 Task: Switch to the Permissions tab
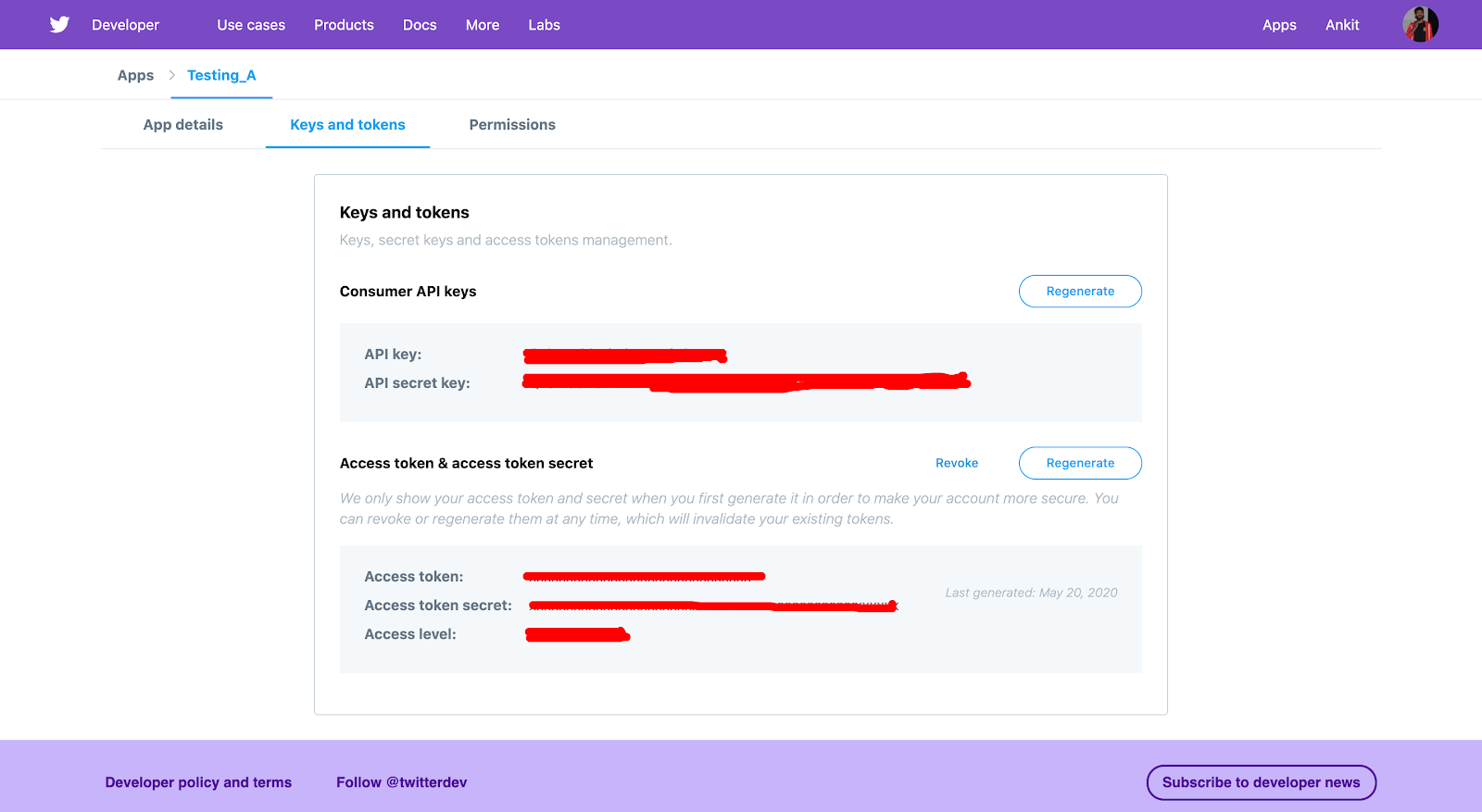(512, 125)
